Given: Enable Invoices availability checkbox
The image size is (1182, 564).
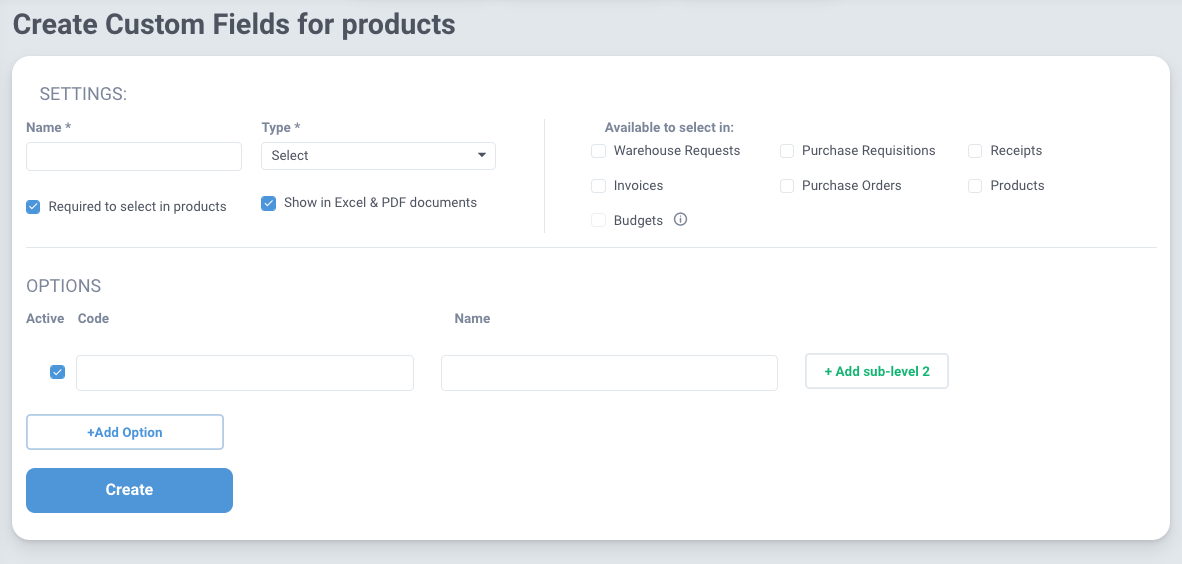Looking at the screenshot, I should pos(599,185).
